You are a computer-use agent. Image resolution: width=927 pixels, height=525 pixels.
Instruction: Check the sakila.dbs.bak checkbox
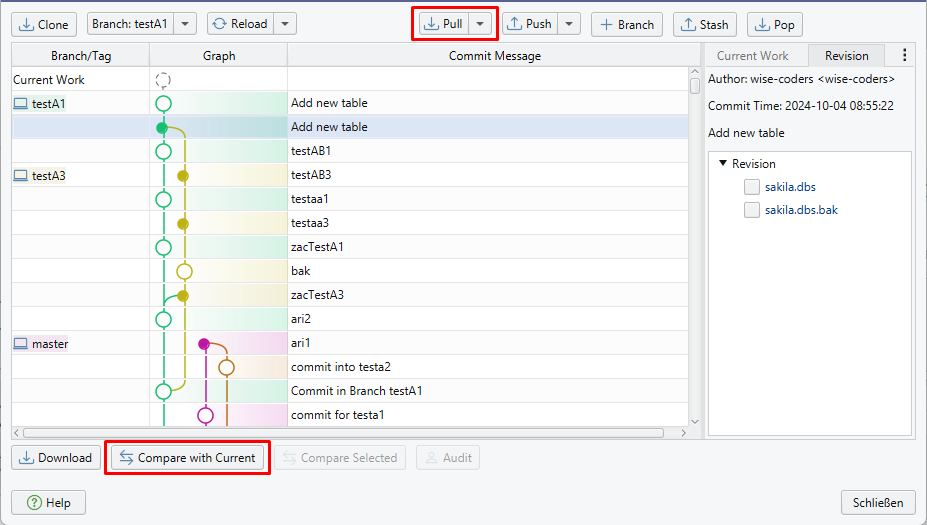point(751,210)
